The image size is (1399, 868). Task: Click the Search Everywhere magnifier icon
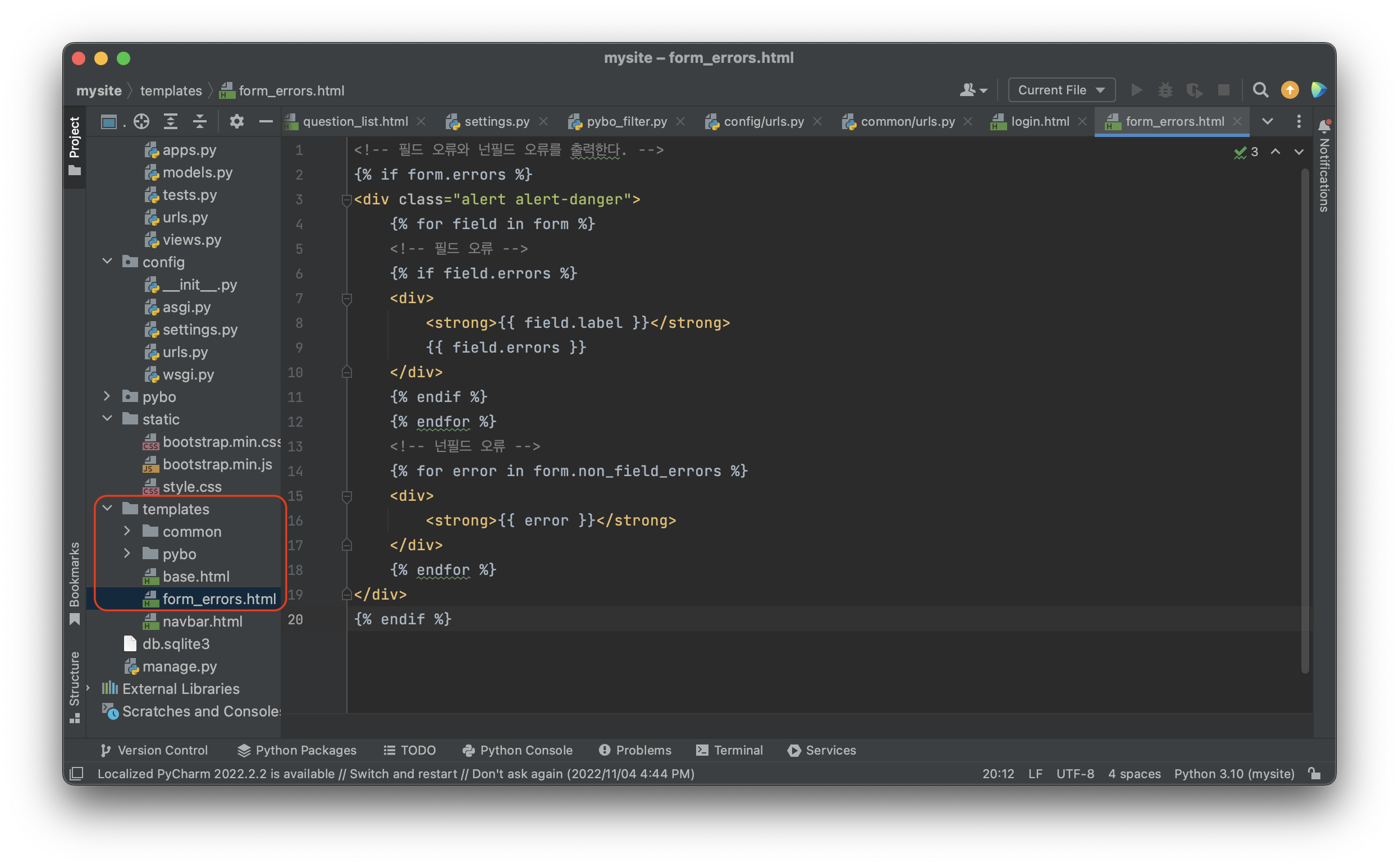click(x=1260, y=90)
